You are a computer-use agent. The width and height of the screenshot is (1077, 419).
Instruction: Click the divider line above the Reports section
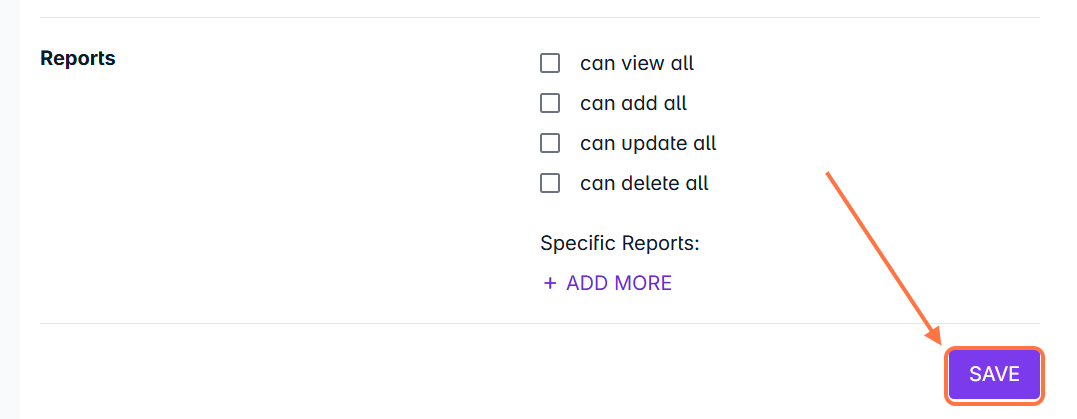coord(540,17)
